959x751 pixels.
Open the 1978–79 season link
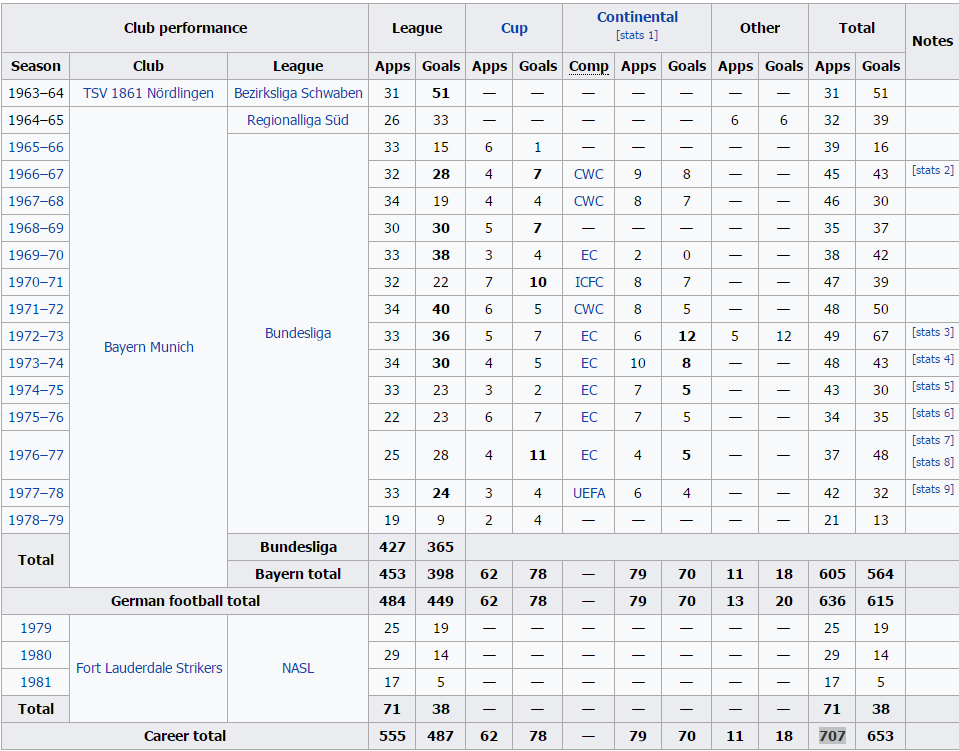click(x=35, y=520)
